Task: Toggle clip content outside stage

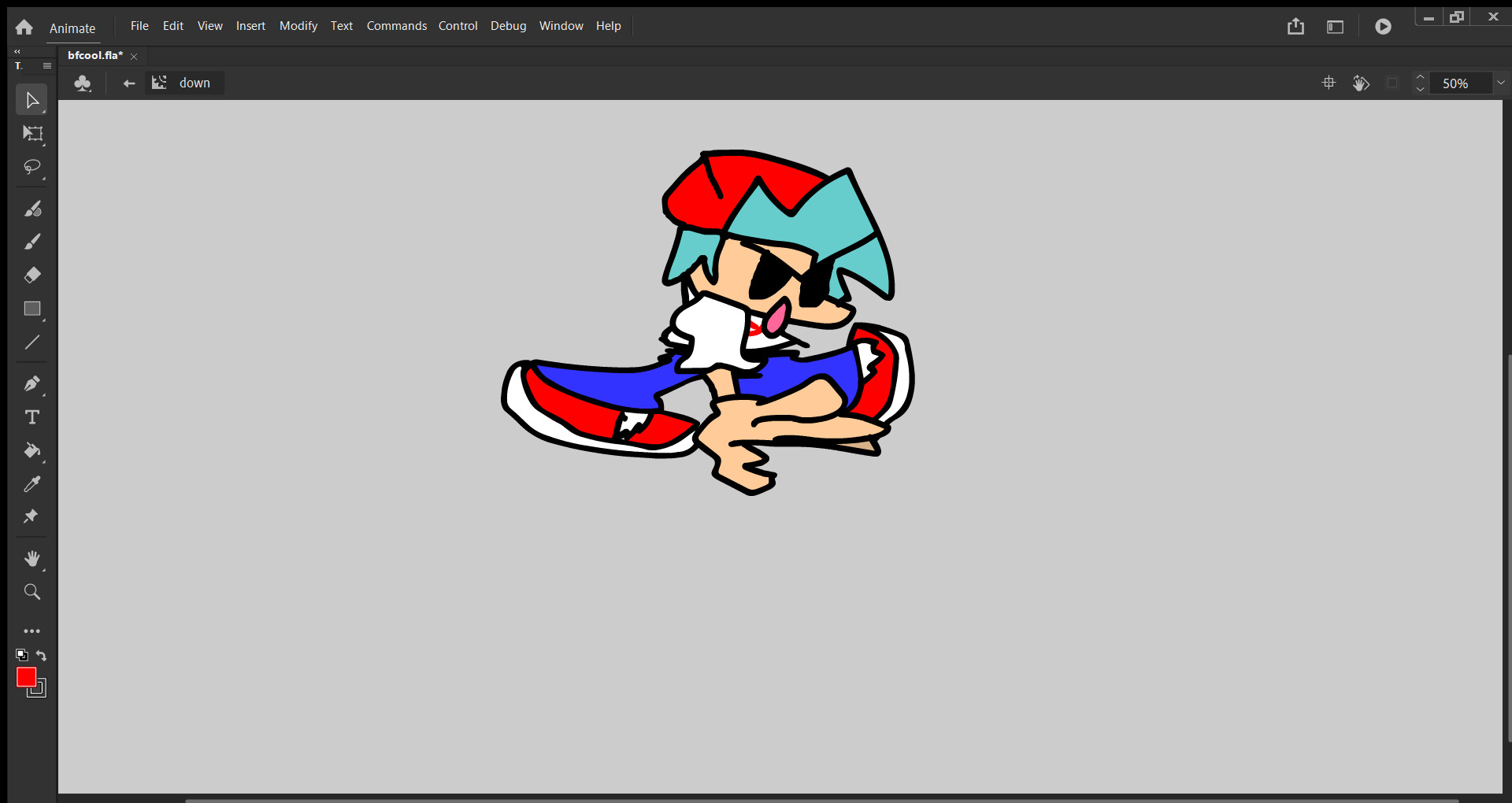Action: pyautogui.click(x=1392, y=83)
